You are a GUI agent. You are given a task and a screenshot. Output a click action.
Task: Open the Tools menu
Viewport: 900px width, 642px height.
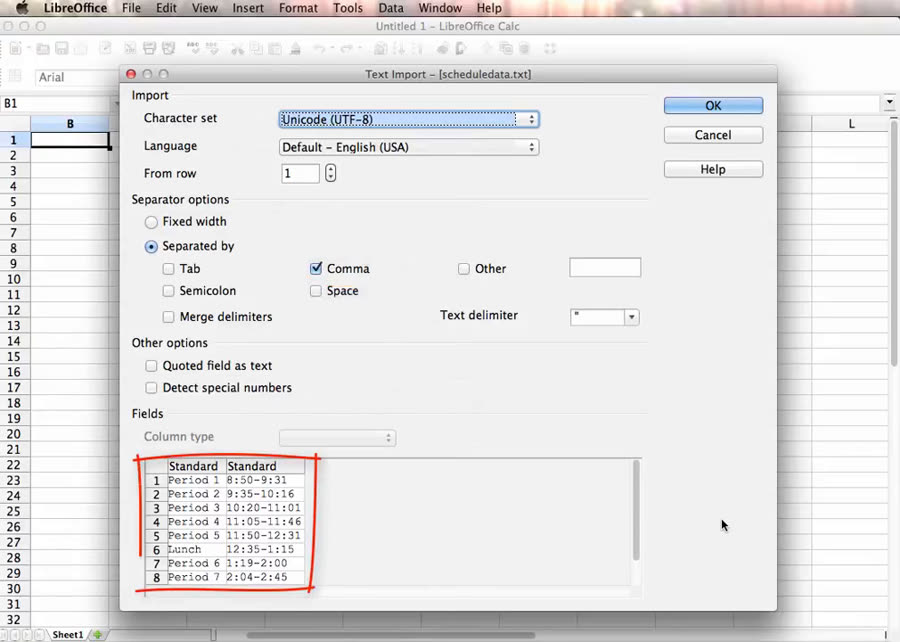click(x=348, y=8)
